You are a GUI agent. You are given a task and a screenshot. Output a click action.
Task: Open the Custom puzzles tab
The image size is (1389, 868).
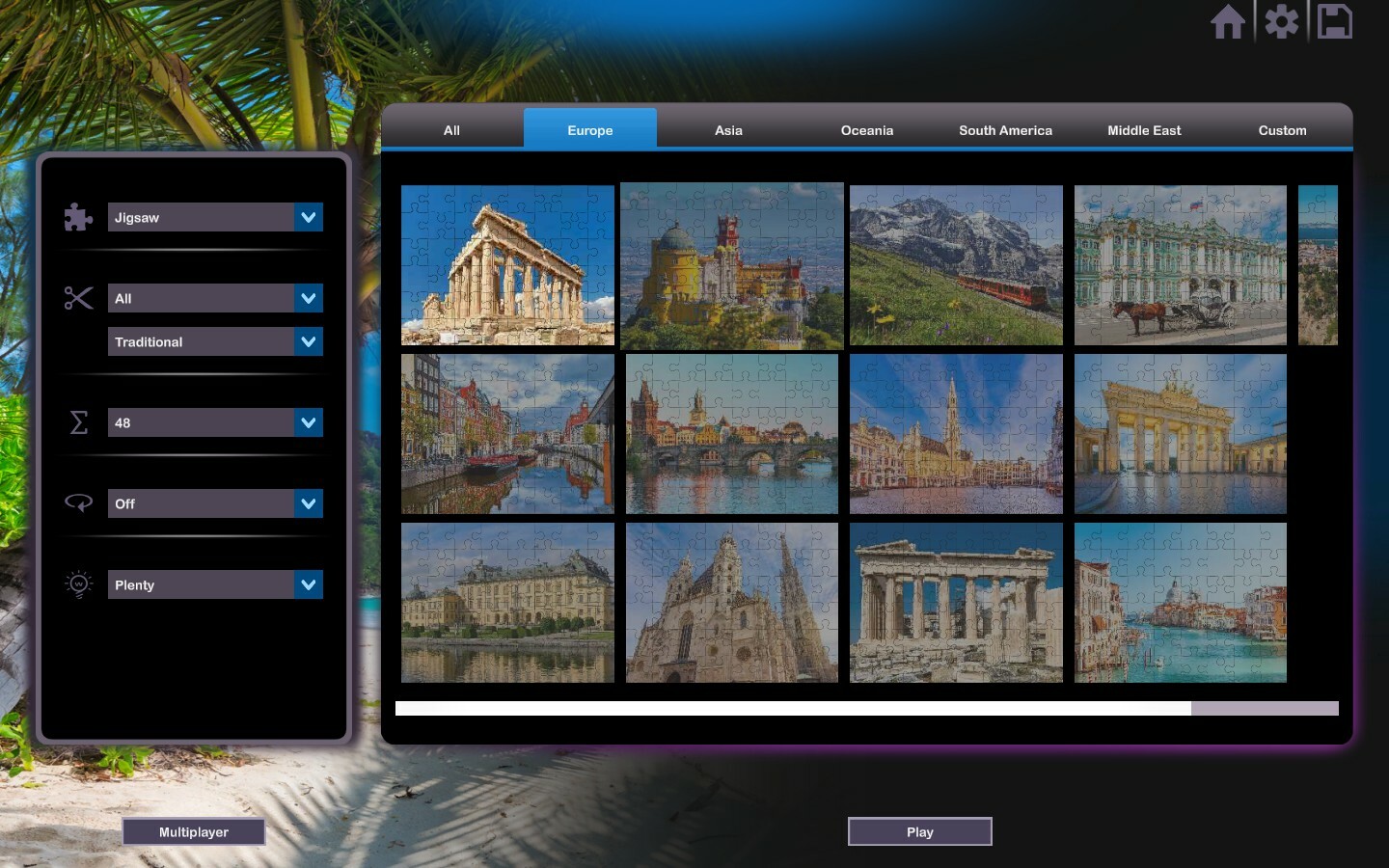coord(1282,130)
